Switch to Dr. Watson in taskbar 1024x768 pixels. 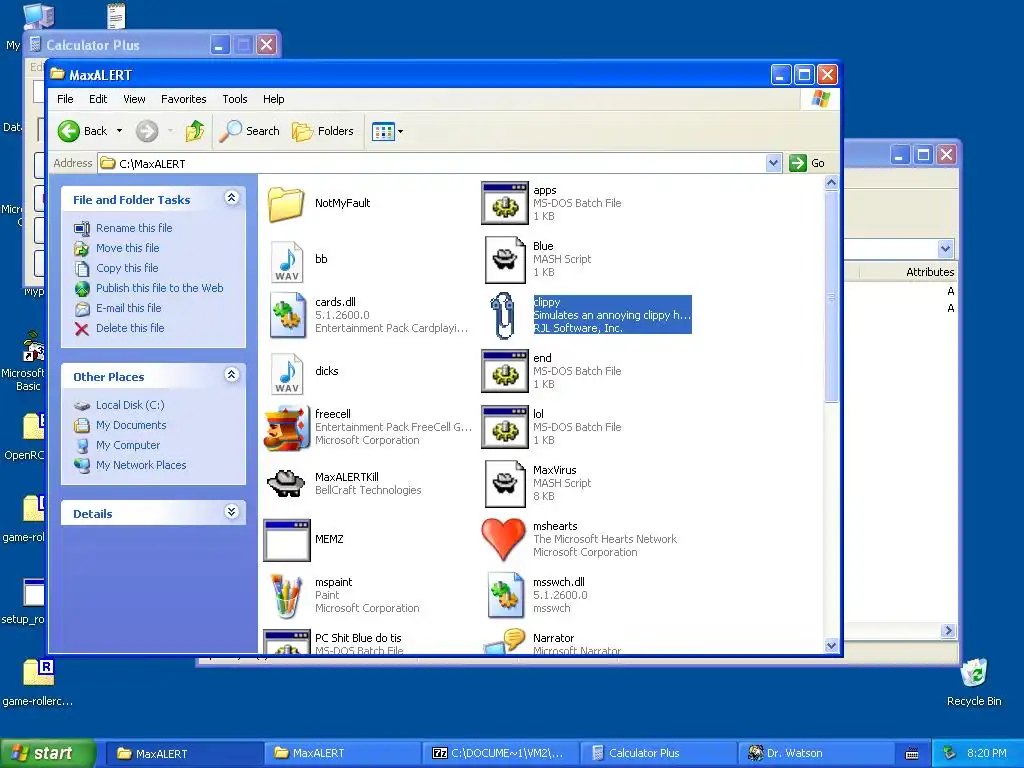click(816, 753)
